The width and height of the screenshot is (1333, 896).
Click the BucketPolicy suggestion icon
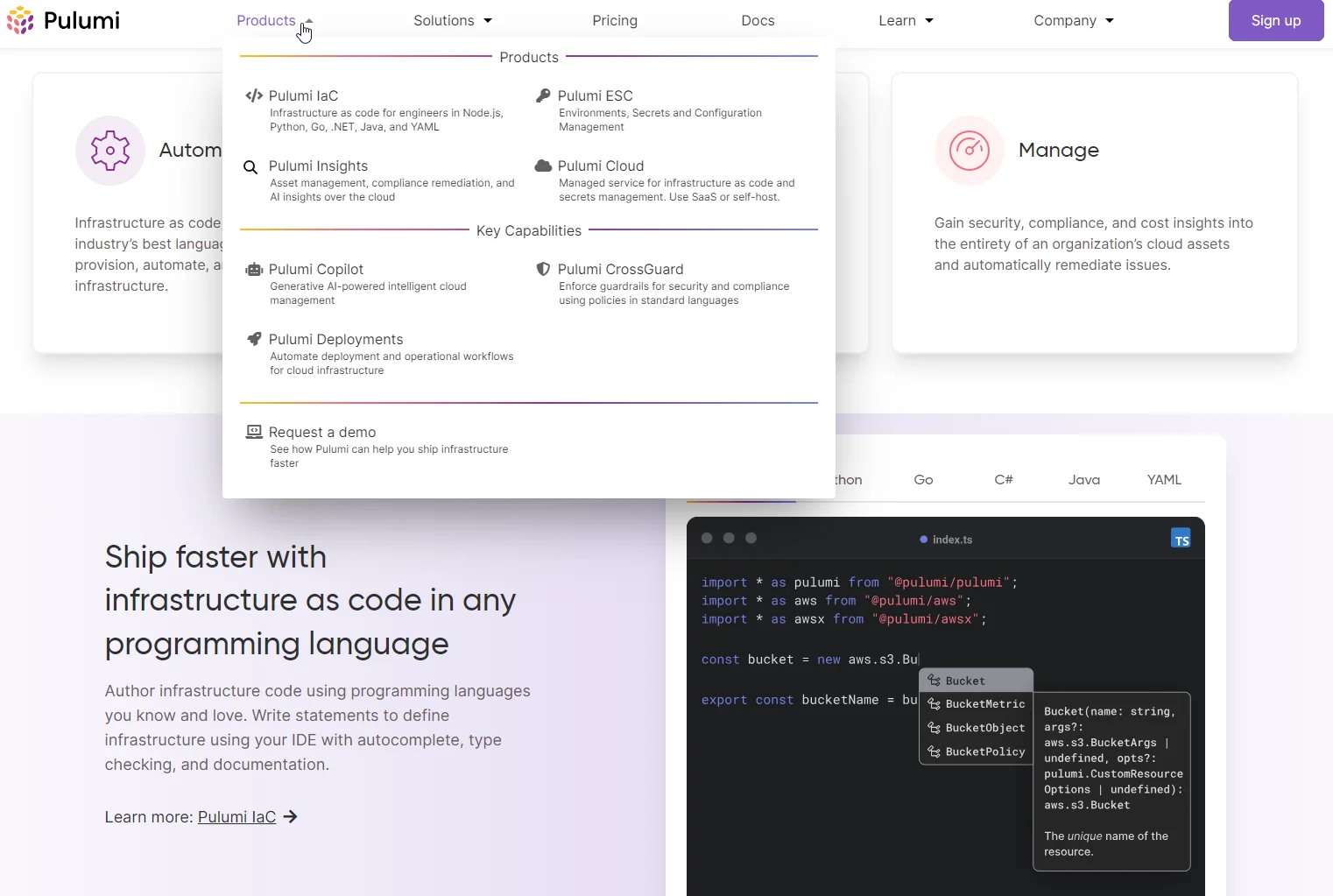935,751
